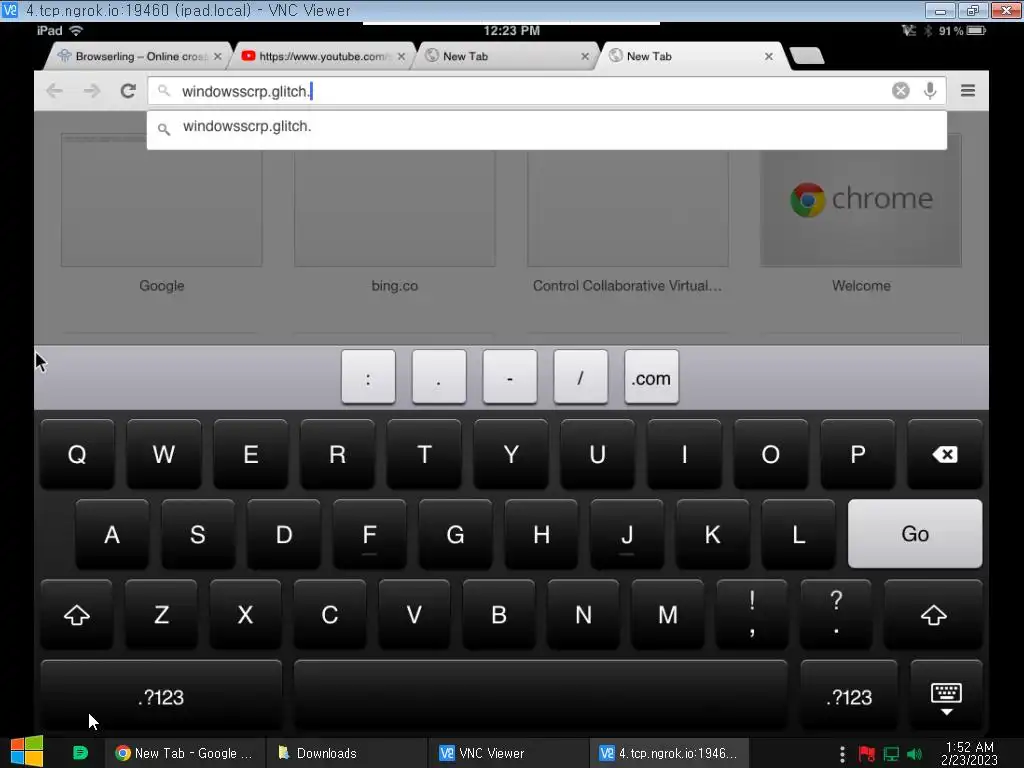This screenshot has width=1024, height=768.
Task: Tap the E key
Action: tap(251, 455)
